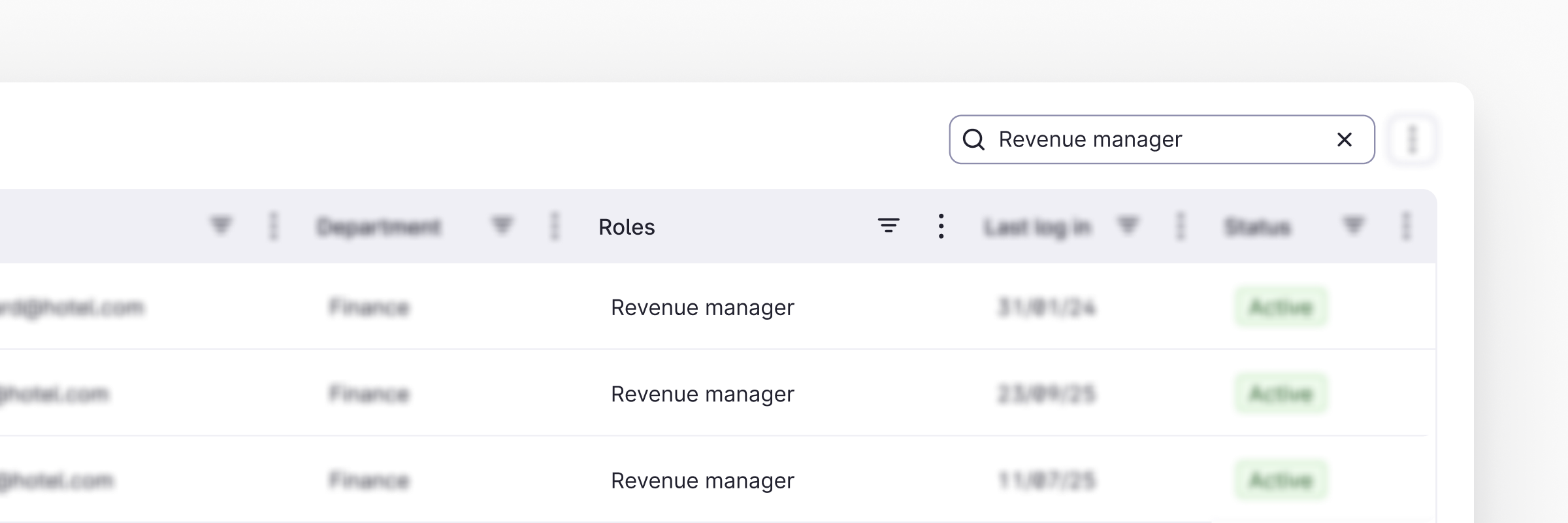Image resolution: width=1568 pixels, height=523 pixels.
Task: Open the Department column kebab menu
Action: (555, 226)
